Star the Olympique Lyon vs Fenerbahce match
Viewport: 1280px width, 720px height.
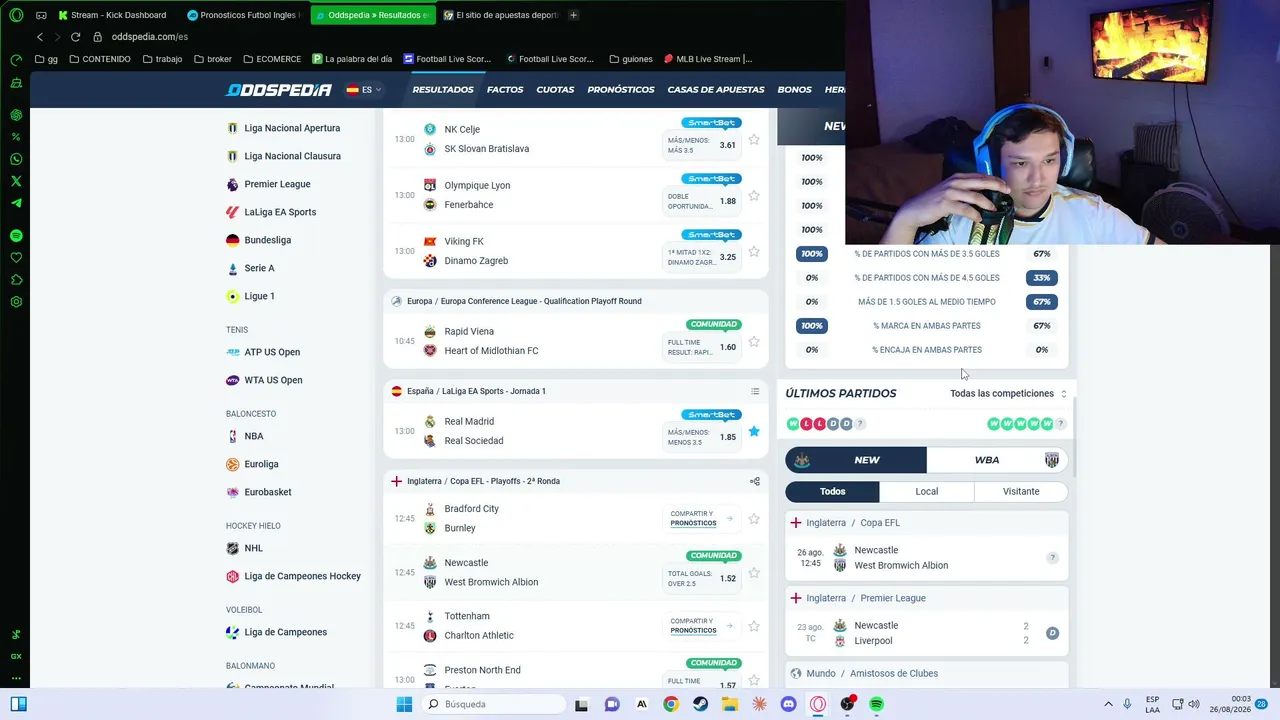[x=754, y=196]
